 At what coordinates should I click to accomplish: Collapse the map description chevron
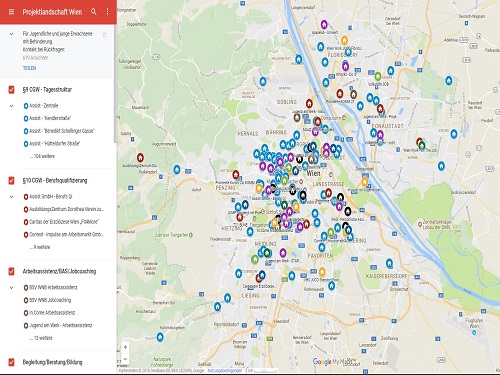pos(11,34)
